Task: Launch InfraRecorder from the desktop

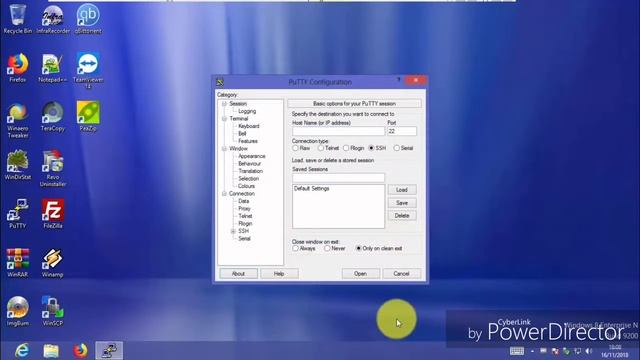Action: pyautogui.click(x=53, y=19)
